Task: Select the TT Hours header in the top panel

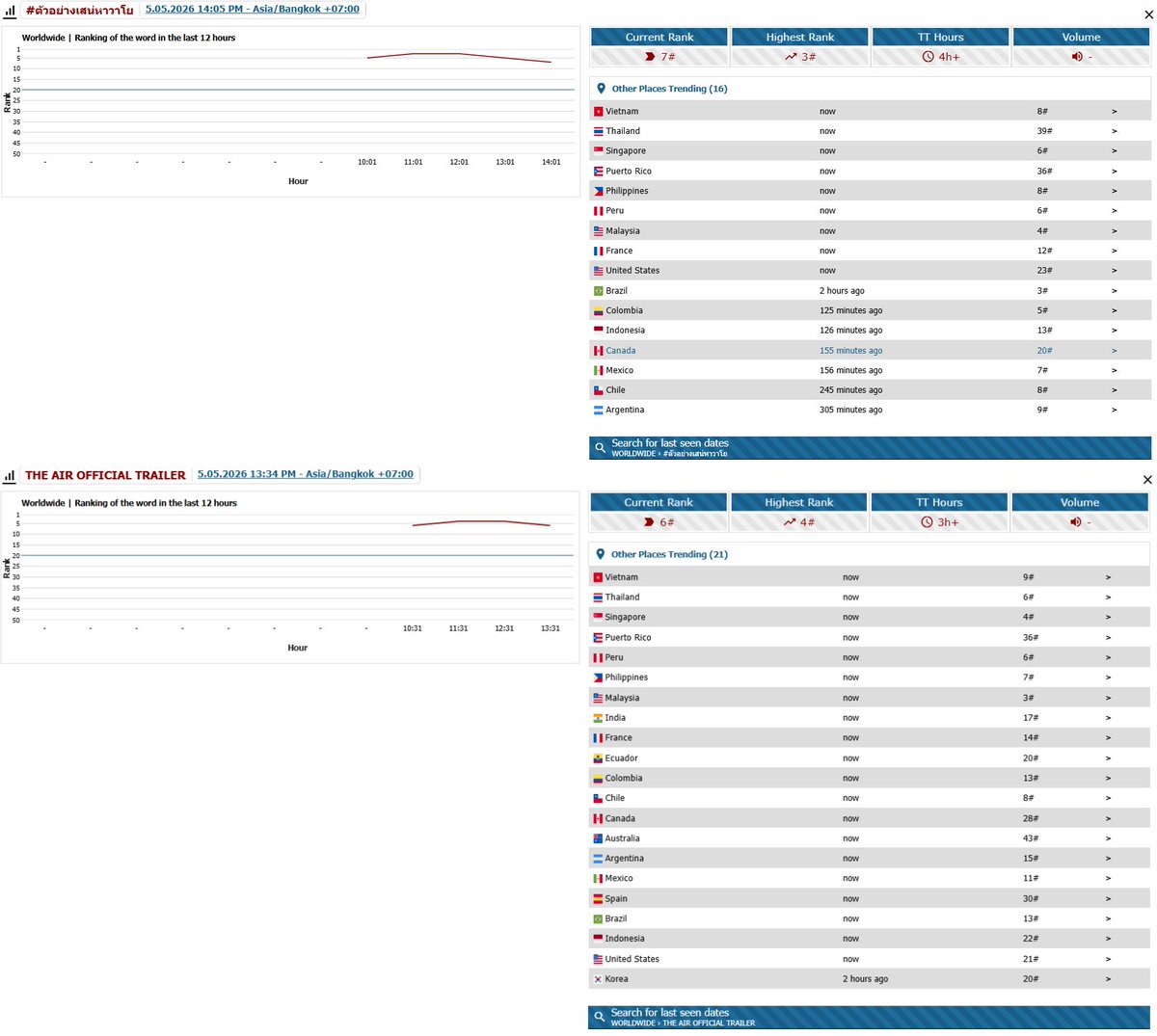Action: [x=941, y=37]
